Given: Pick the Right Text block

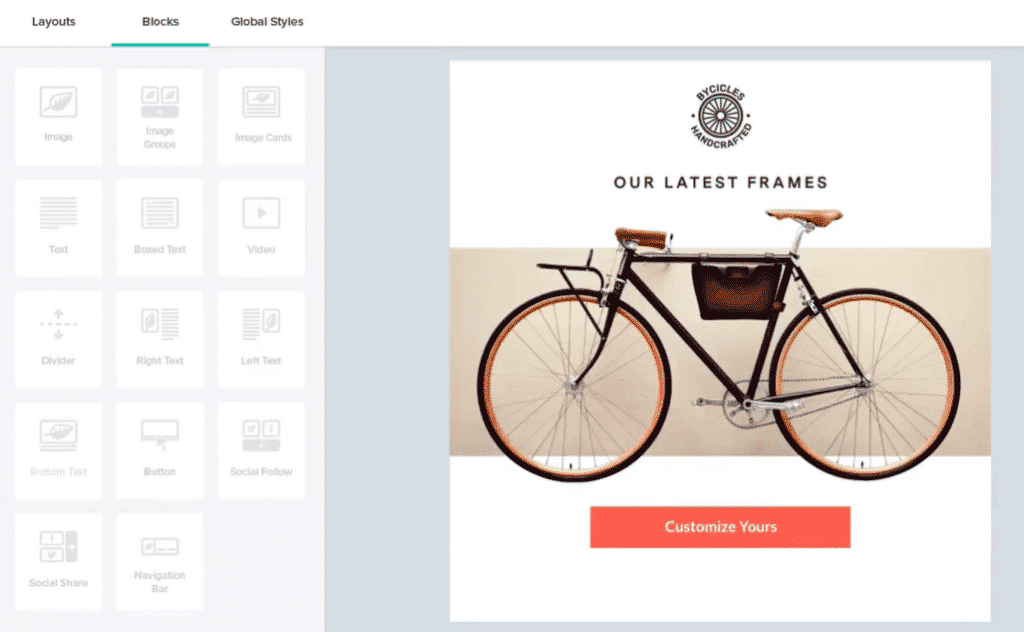Looking at the screenshot, I should point(159,339).
